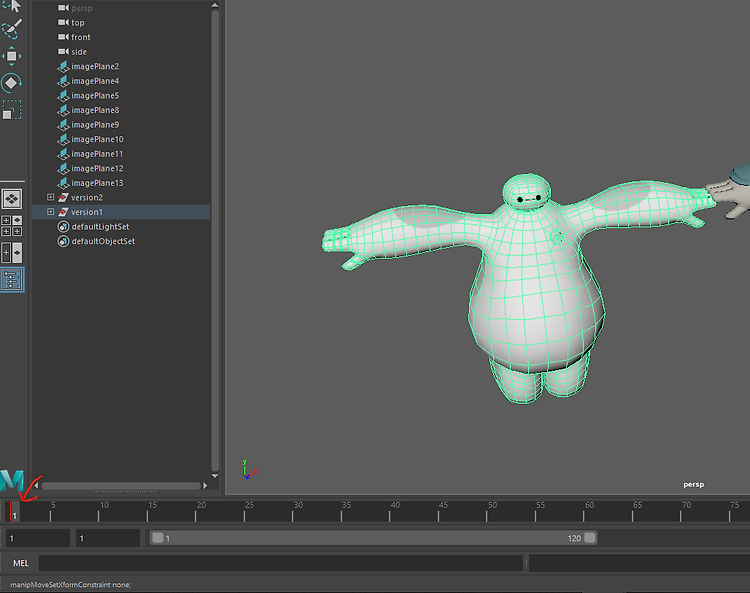Toggle the MEL script language button
This screenshot has width=750, height=593.
[21, 563]
